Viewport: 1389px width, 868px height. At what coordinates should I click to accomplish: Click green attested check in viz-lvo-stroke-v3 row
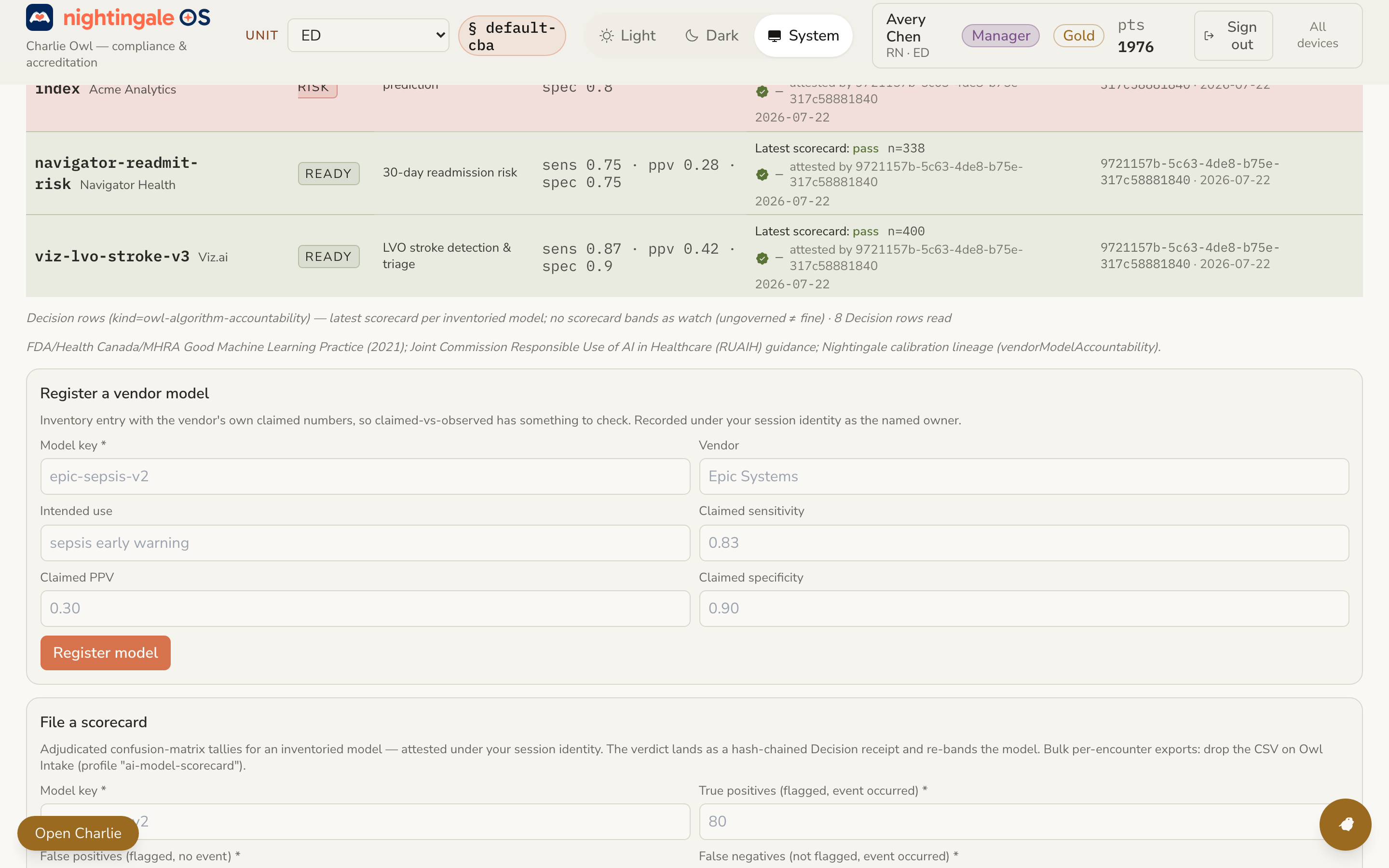click(x=762, y=258)
